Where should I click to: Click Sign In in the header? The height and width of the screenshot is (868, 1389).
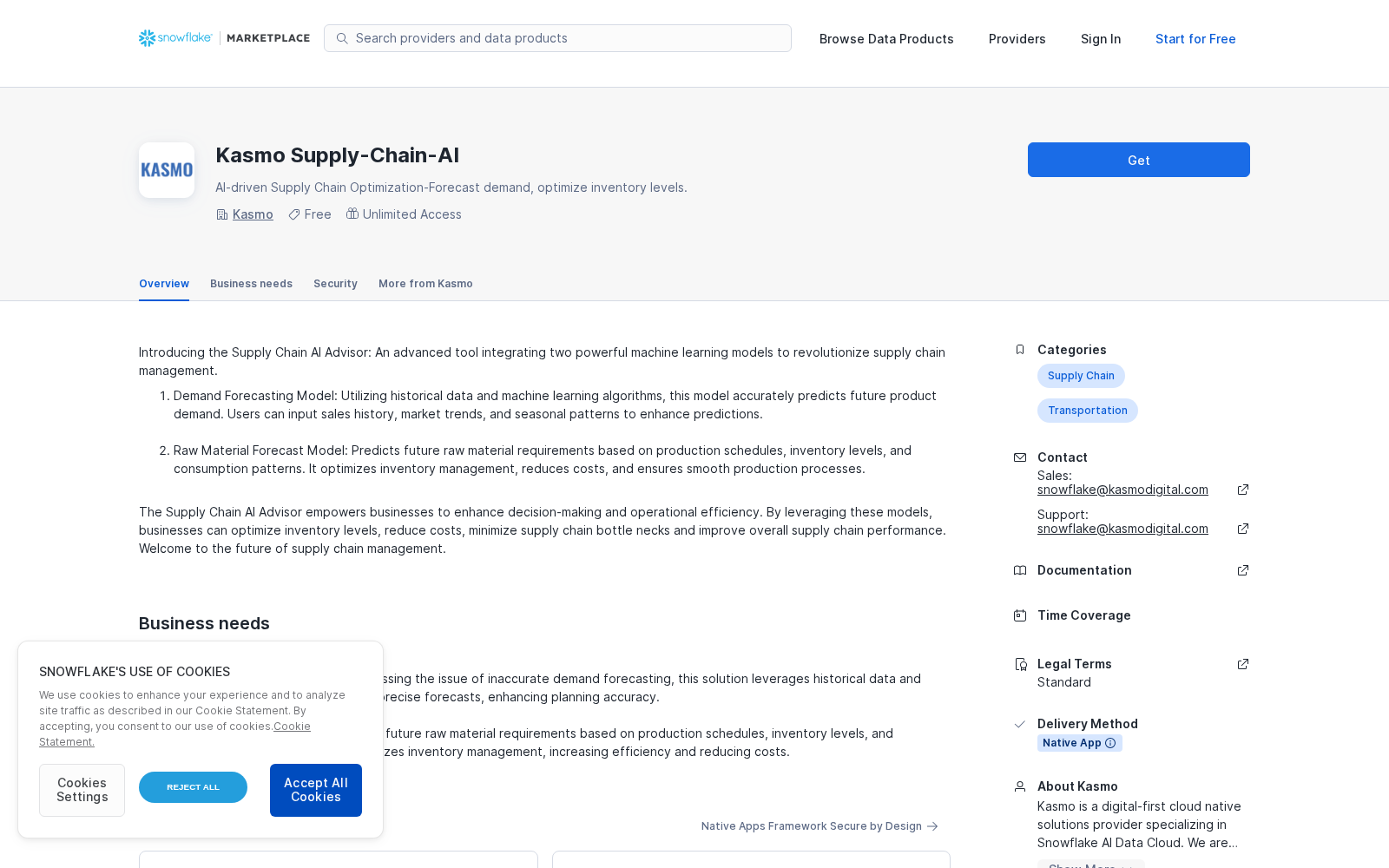pos(1101,39)
